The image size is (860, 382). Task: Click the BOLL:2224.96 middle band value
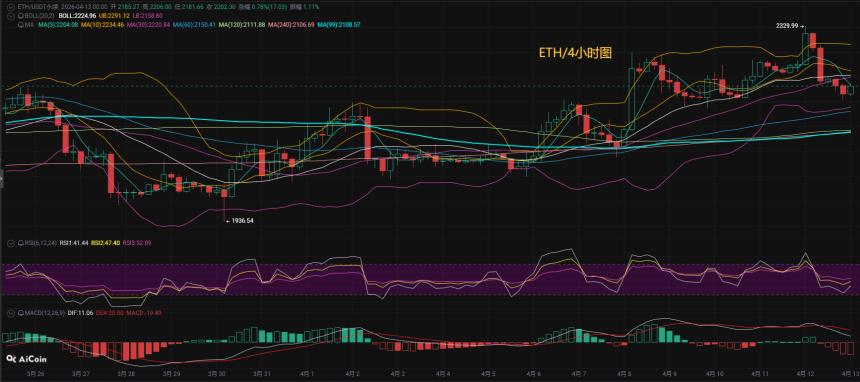[x=77, y=16]
